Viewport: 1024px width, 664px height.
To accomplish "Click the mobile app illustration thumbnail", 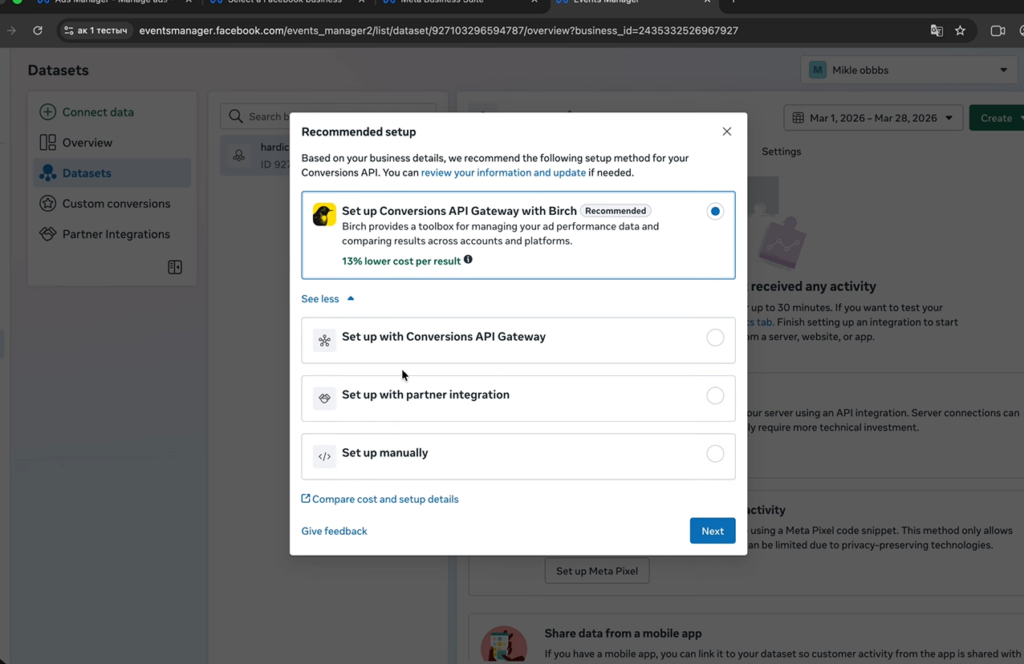I will 504,644.
